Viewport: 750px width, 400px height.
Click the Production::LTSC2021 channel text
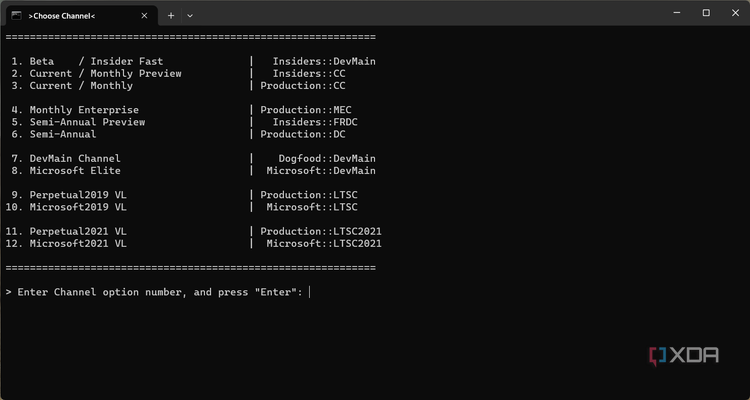[x=321, y=232]
